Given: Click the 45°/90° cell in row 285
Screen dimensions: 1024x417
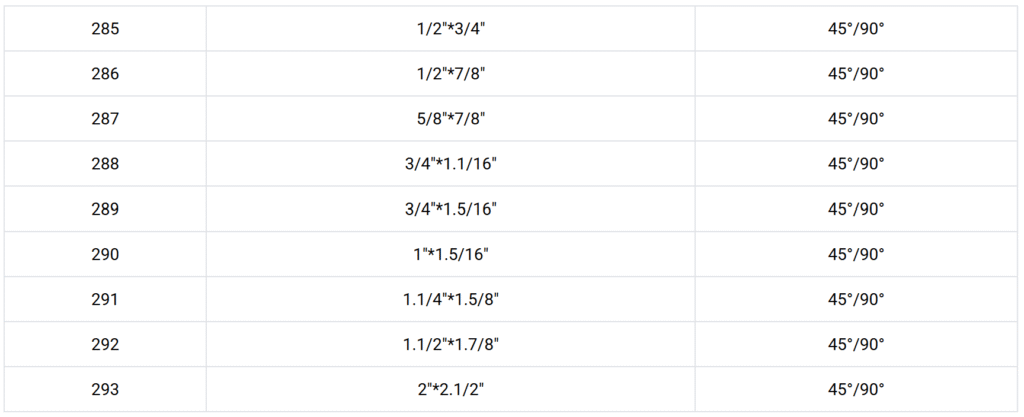Looking at the screenshot, I should click(856, 29).
